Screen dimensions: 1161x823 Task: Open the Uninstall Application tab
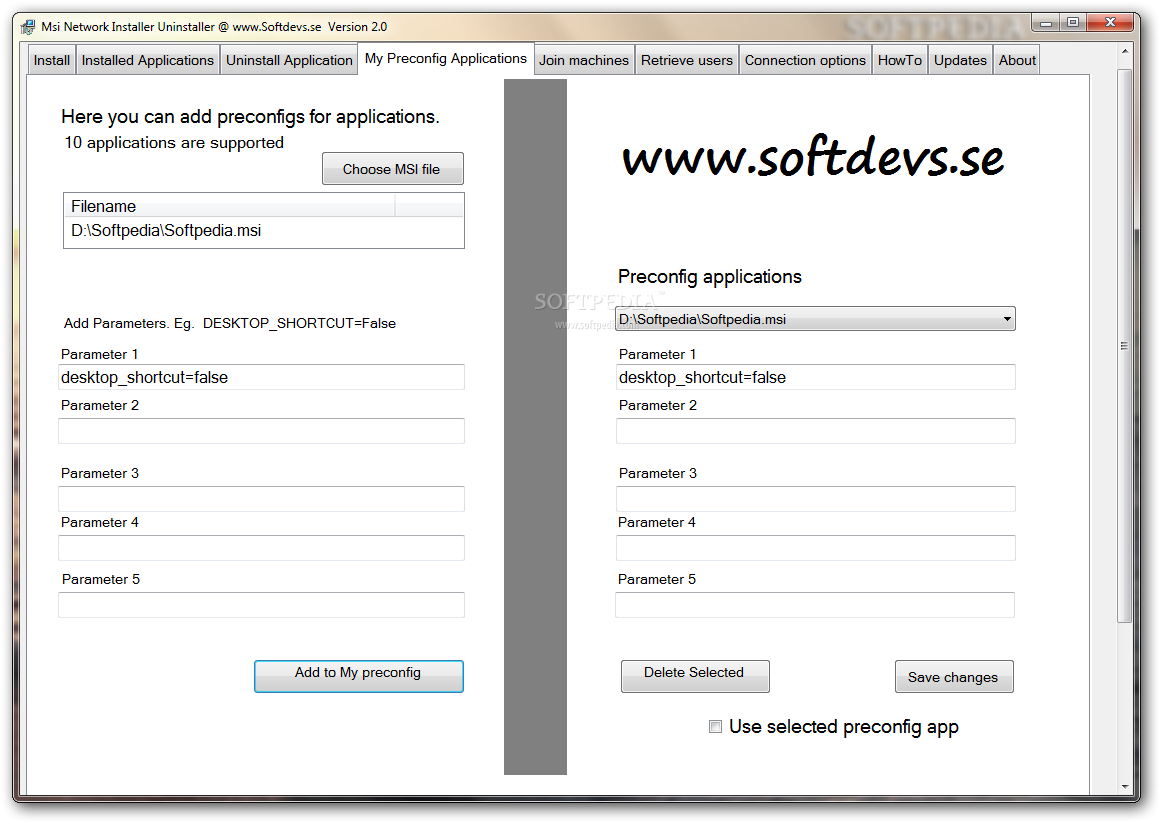point(289,60)
